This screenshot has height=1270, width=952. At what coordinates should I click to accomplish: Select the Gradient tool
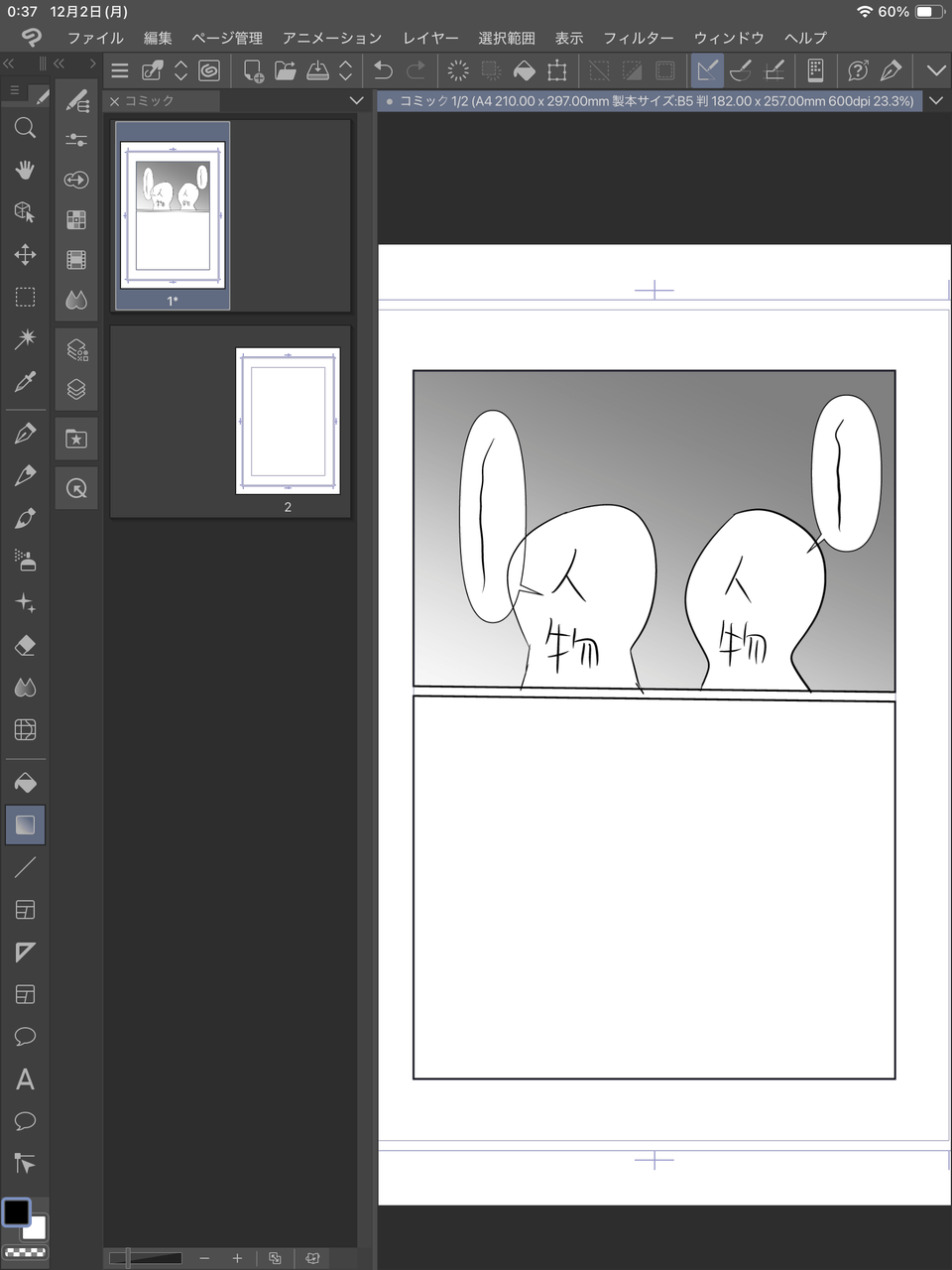(x=25, y=825)
